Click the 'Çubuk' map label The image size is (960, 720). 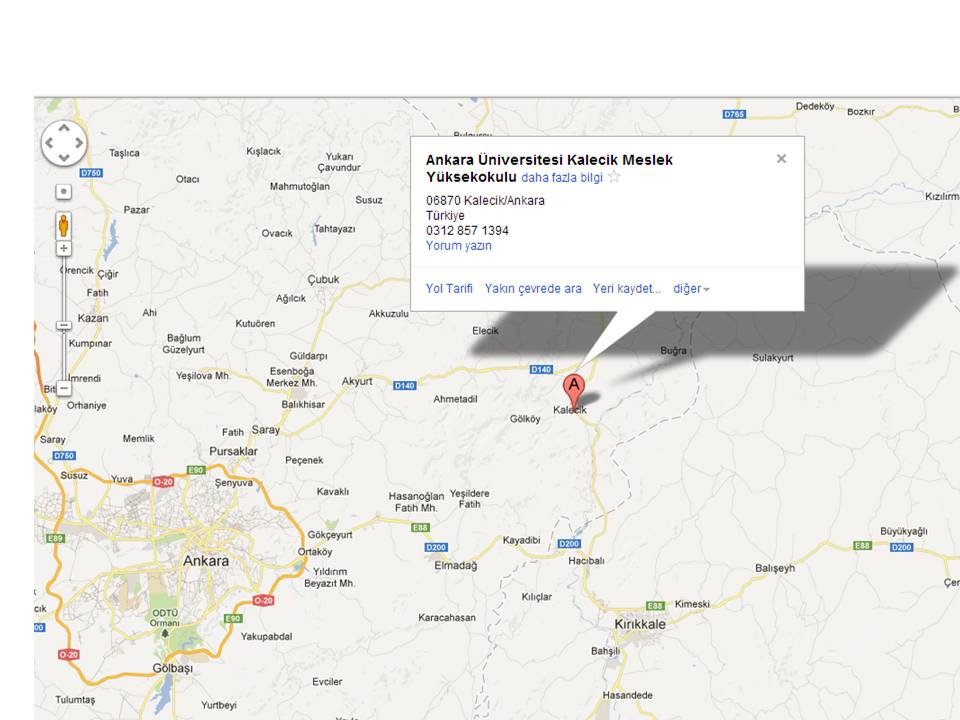[x=323, y=279]
